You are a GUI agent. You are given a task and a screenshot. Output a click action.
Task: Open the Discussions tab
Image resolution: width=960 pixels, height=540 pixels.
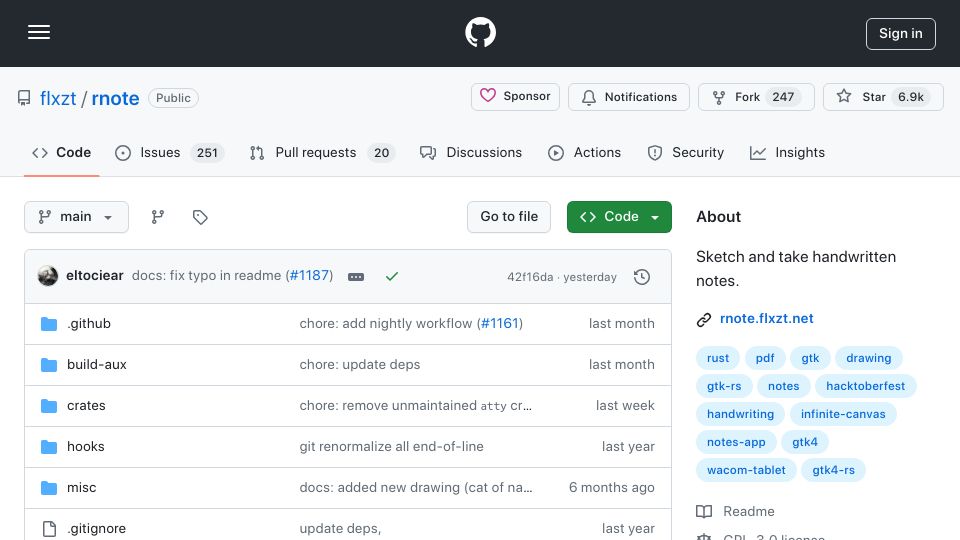pos(471,152)
